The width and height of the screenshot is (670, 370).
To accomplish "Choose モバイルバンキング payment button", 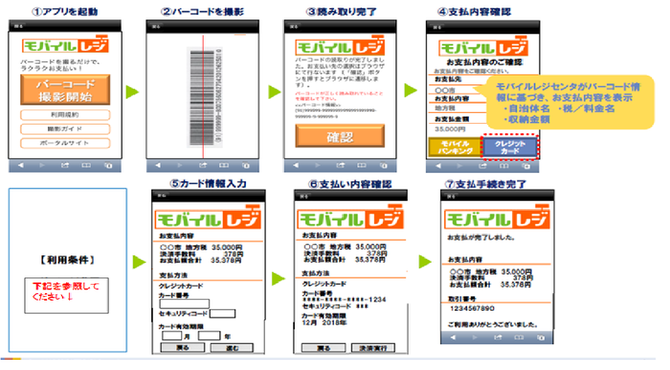I will (x=455, y=147).
